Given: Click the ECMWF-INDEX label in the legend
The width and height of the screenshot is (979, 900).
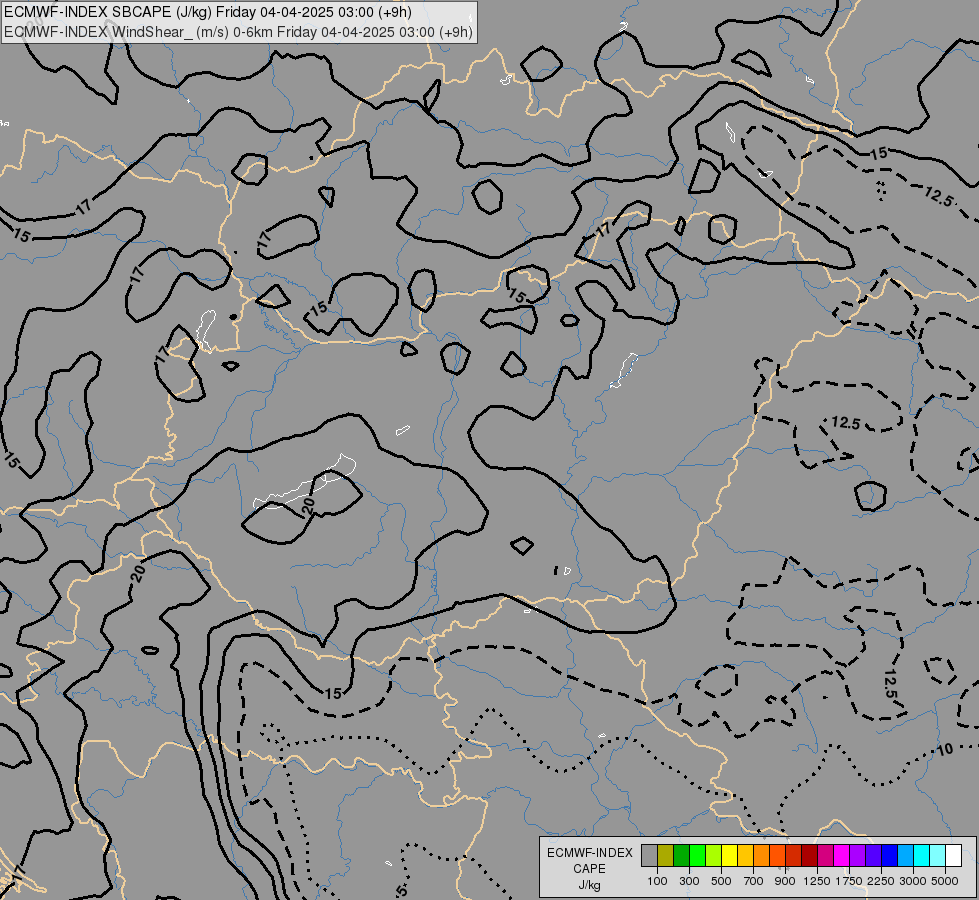Looking at the screenshot, I should tap(590, 853).
